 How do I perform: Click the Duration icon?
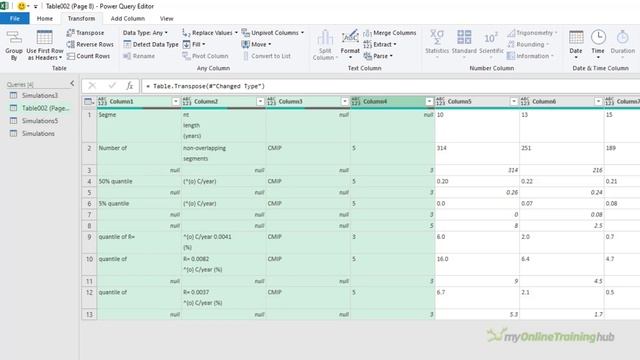coord(622,37)
